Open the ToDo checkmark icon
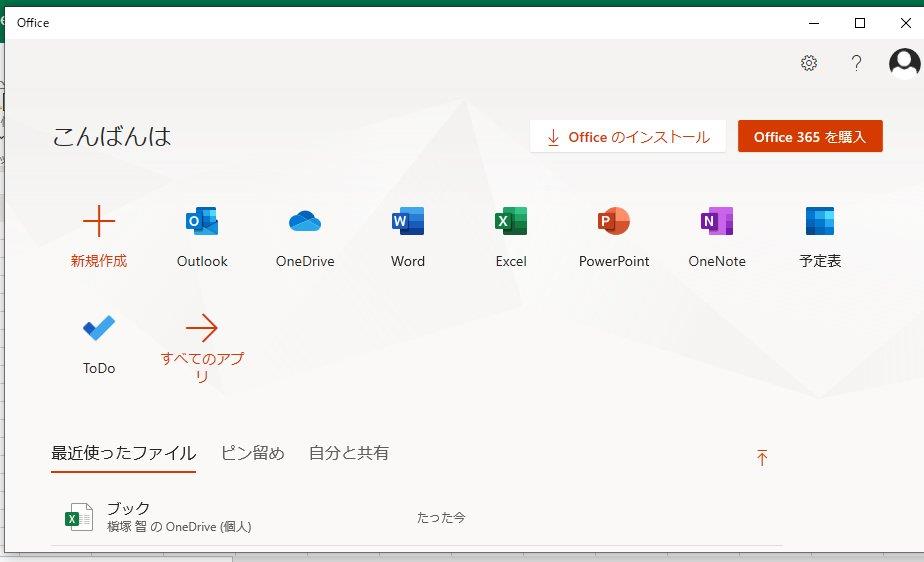The height and width of the screenshot is (562, 924). 99,328
